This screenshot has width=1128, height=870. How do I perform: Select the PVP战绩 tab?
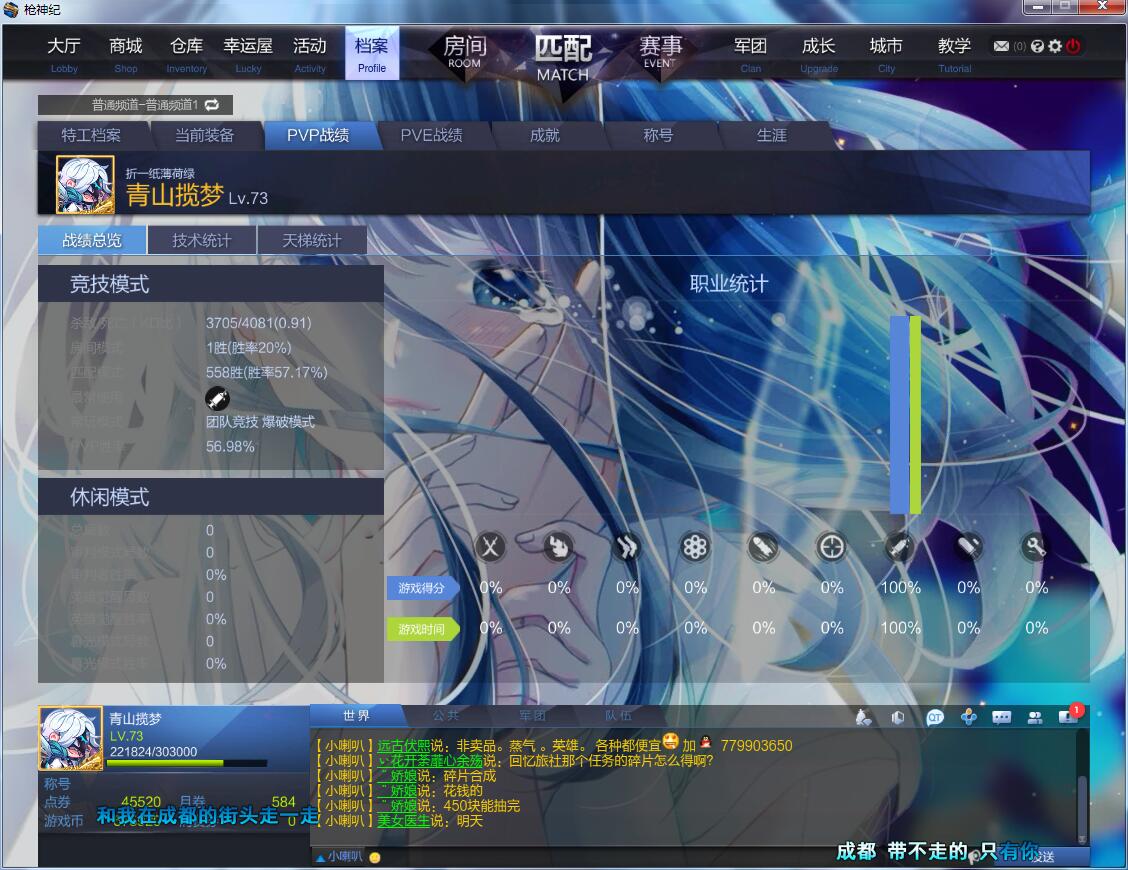[319, 135]
